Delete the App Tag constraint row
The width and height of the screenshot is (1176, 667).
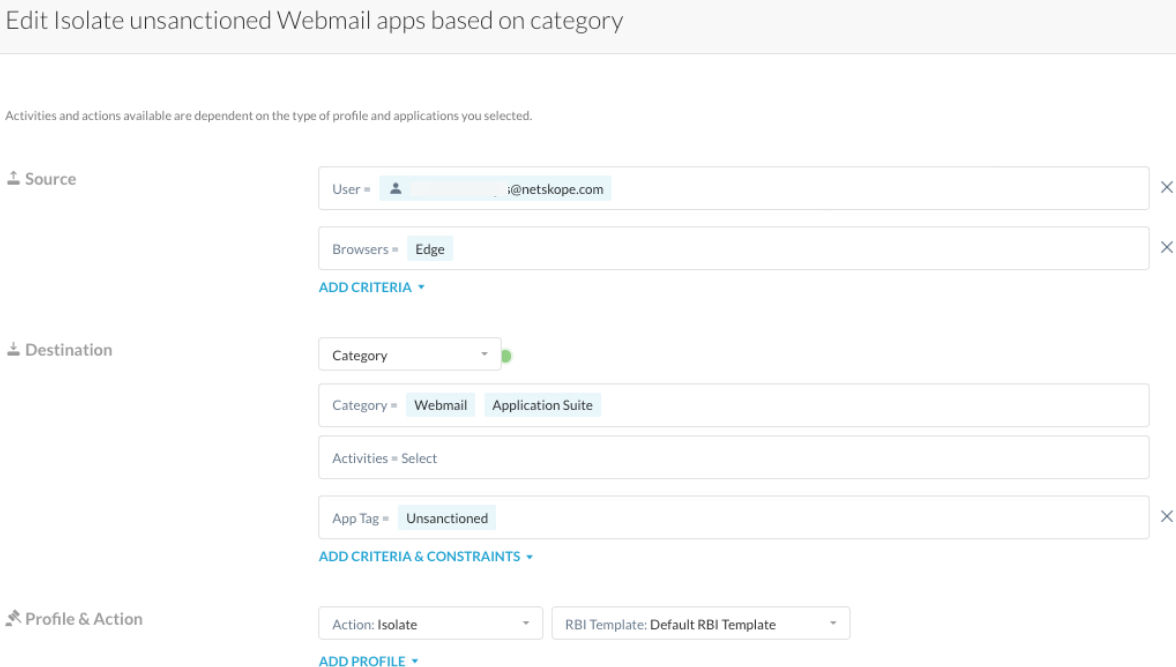click(1166, 517)
